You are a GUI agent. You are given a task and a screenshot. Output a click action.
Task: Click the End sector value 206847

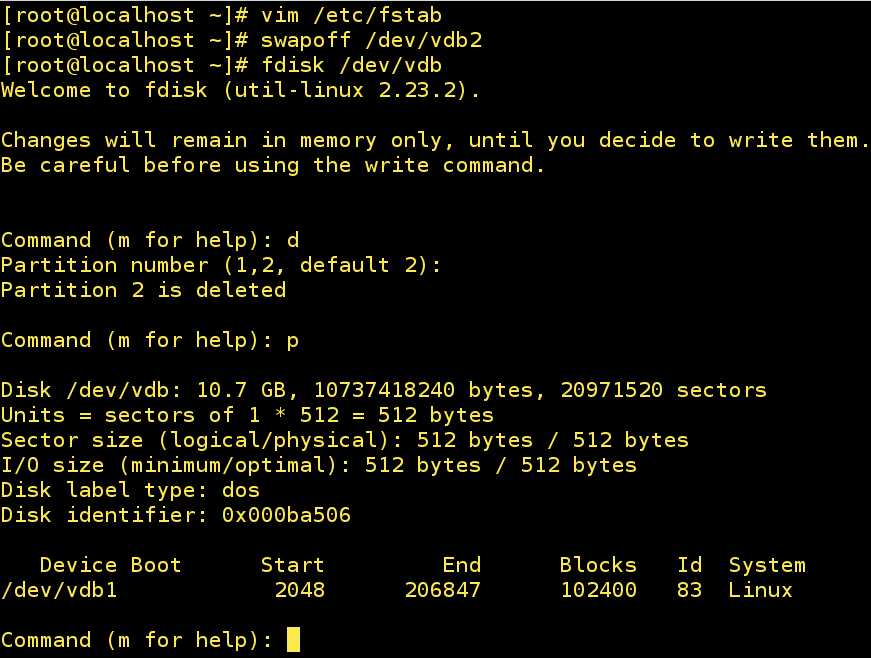point(442,590)
